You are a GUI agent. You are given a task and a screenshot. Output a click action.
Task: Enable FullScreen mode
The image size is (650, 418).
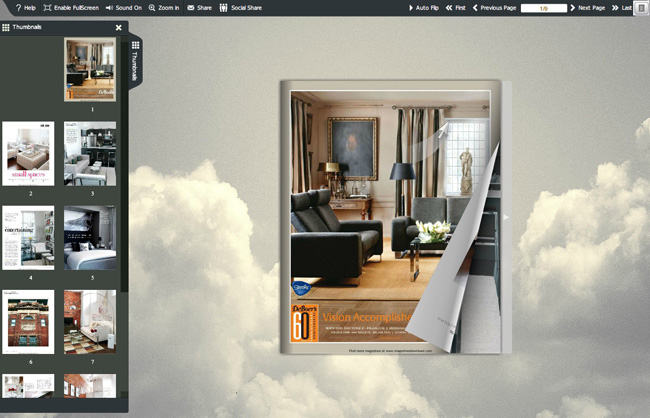point(71,7)
